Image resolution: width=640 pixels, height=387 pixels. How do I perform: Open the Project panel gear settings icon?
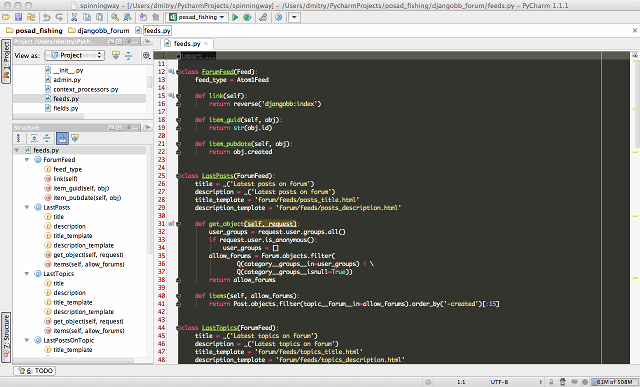[x=146, y=55]
